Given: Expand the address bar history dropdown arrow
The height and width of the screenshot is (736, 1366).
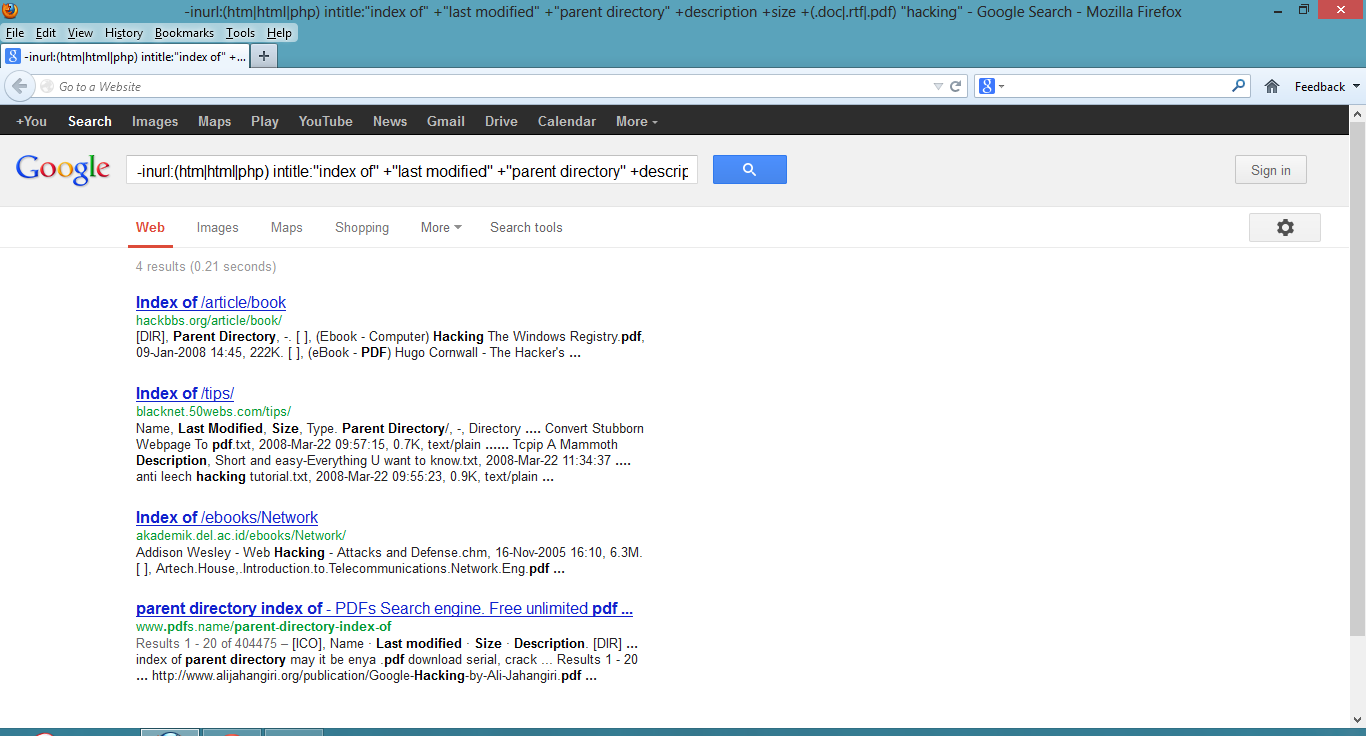Looking at the screenshot, I should [x=938, y=87].
